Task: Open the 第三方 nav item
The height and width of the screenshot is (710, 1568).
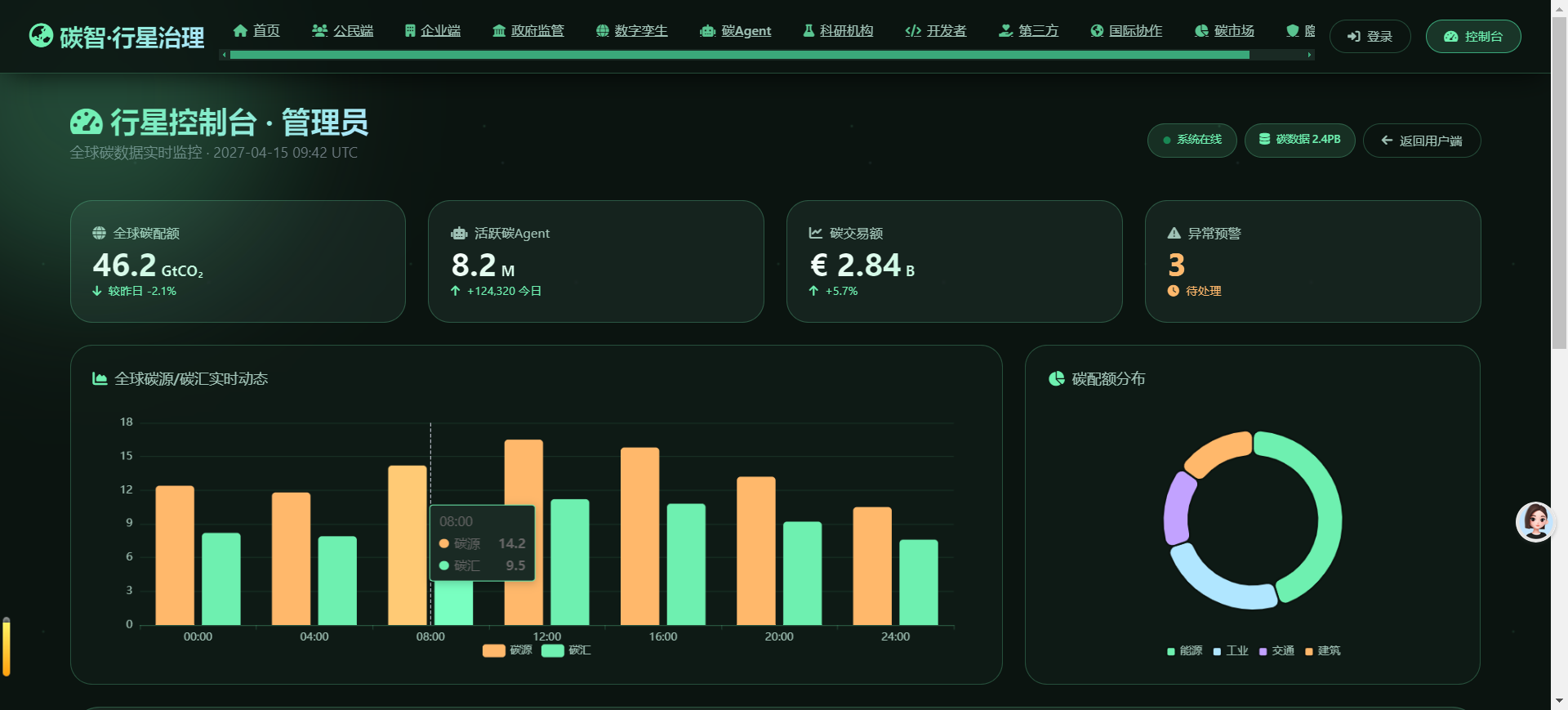Action: [x=1029, y=30]
